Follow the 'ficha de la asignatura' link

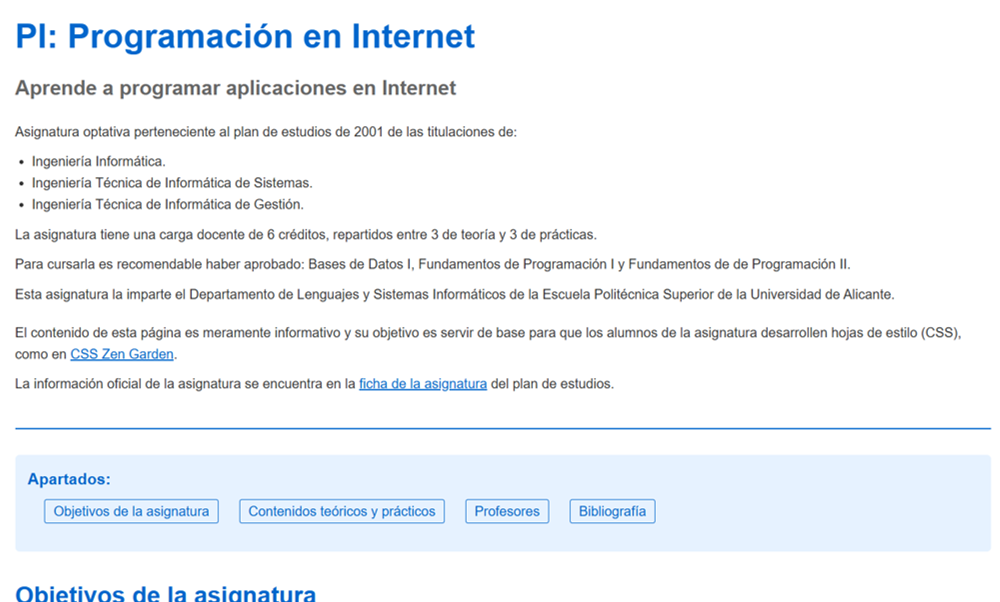[x=422, y=384]
